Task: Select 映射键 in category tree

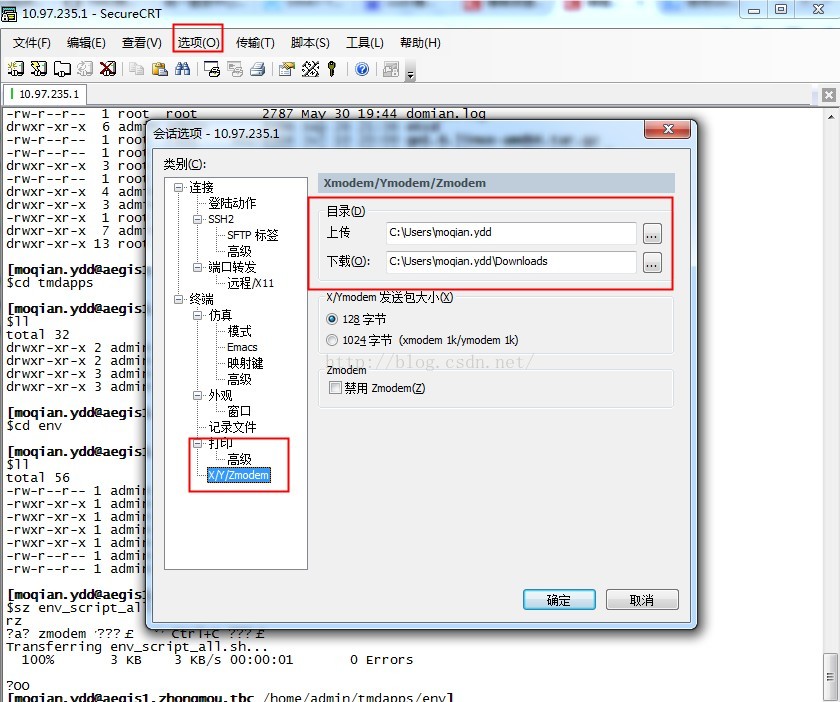Action: tap(245, 363)
